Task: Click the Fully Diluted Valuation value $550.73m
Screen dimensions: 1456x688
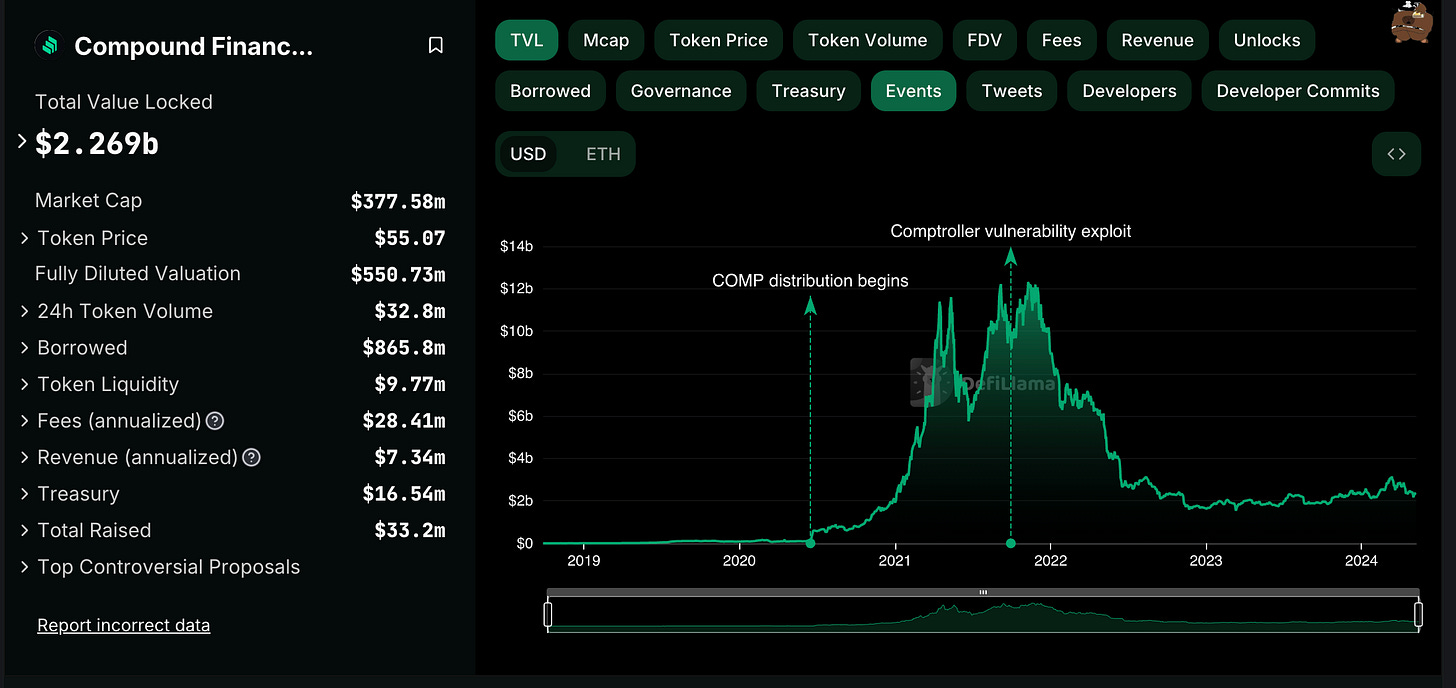Action: [x=398, y=274]
